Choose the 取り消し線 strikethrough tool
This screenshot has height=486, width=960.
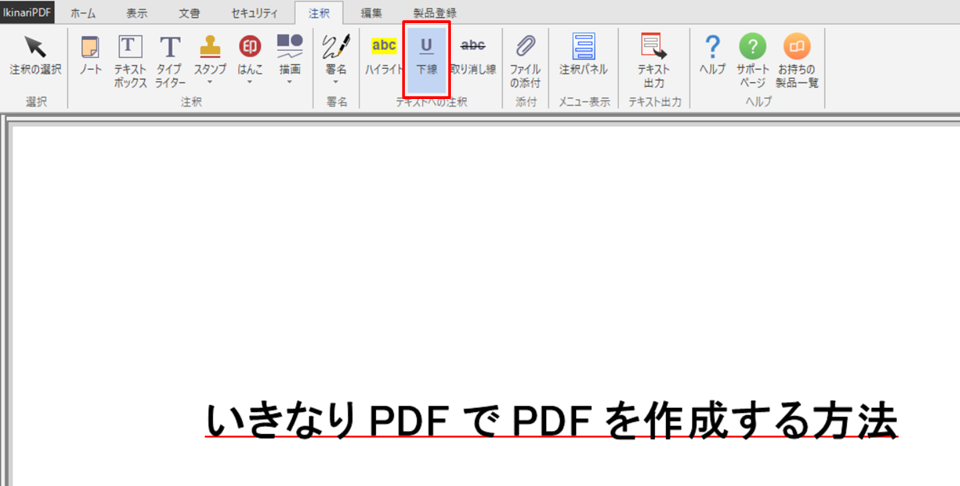point(473,55)
